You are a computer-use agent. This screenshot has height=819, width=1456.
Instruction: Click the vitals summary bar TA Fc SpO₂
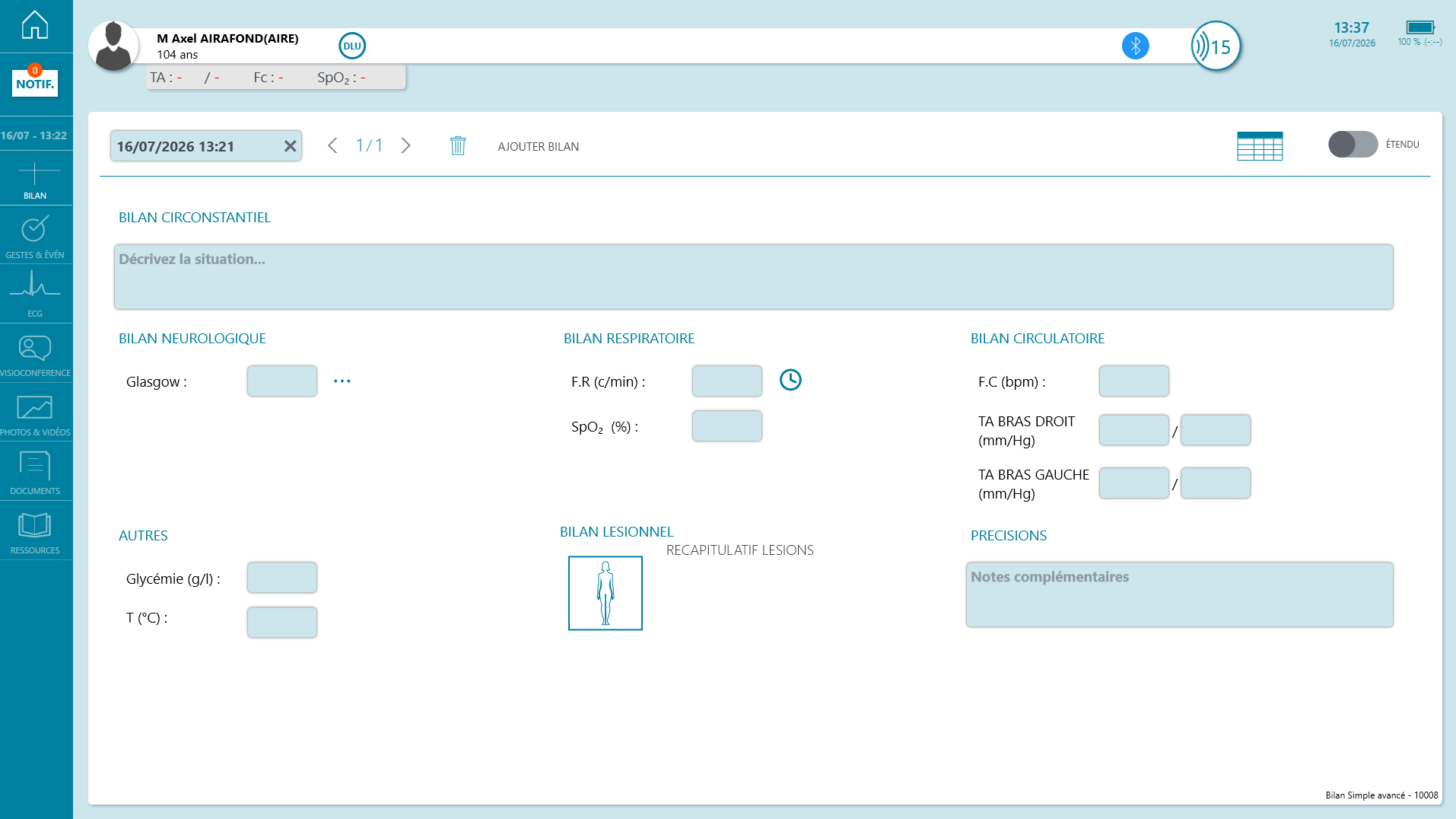[276, 78]
